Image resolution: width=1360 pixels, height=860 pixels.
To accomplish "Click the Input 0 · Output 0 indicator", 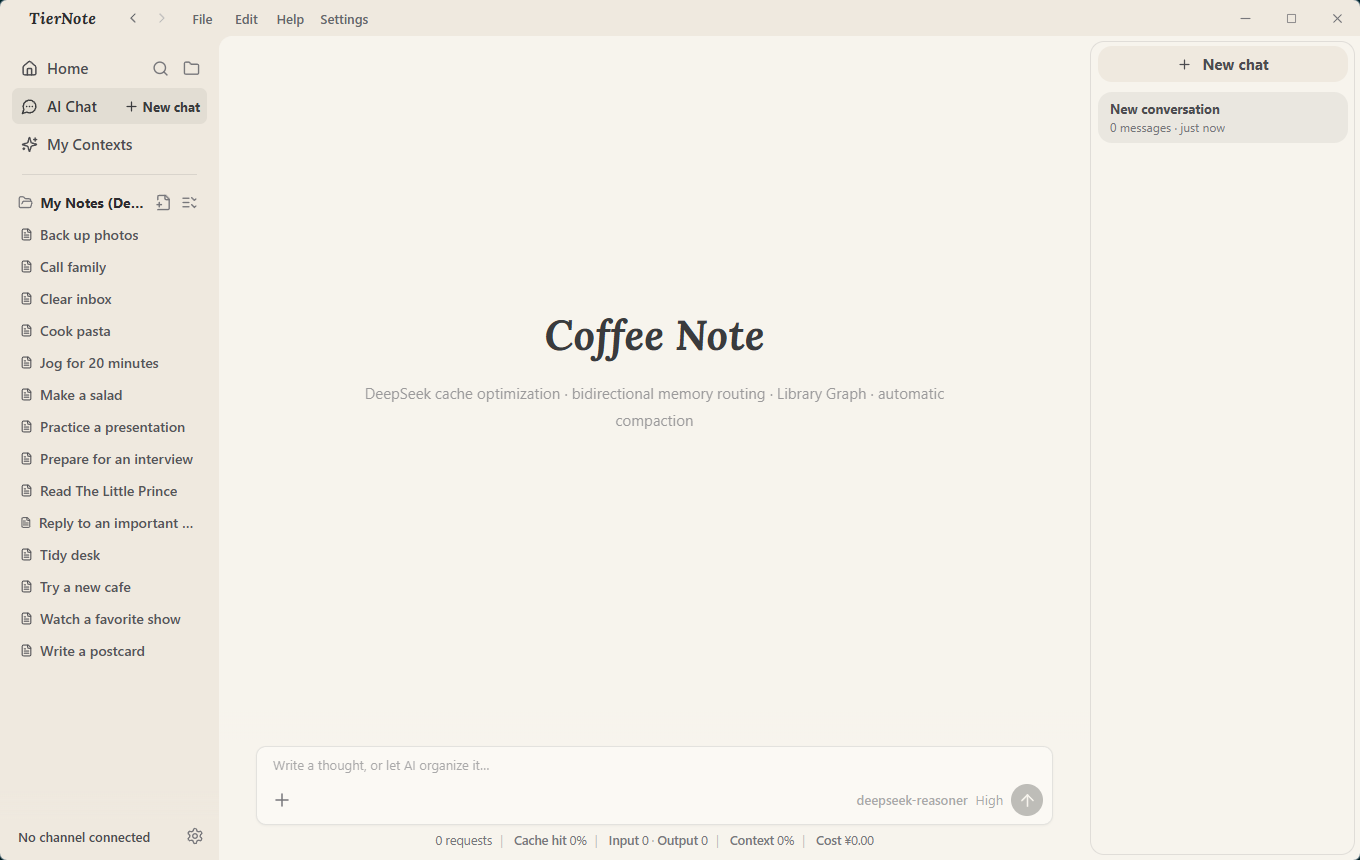I will coord(658,841).
